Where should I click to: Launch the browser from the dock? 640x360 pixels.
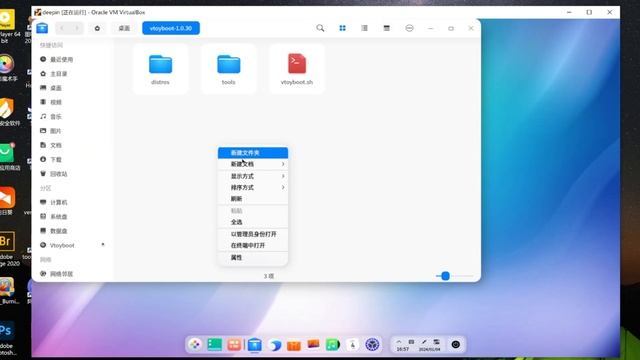(275, 345)
